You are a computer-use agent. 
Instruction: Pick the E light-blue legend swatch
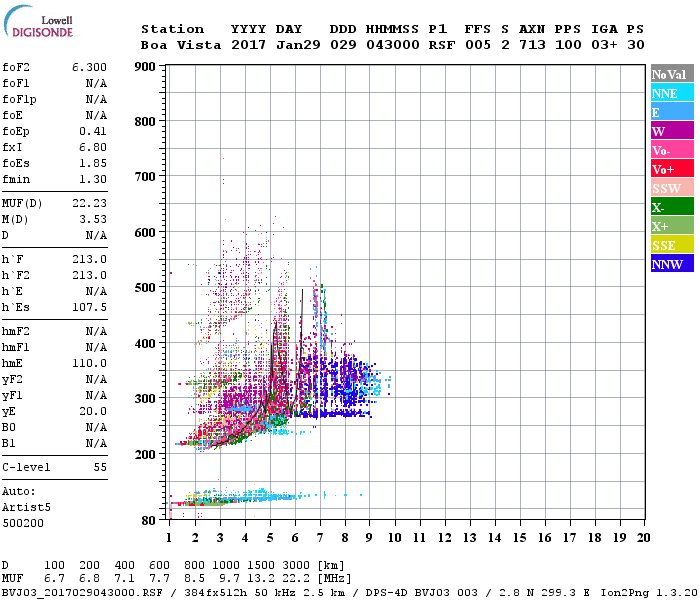pyautogui.click(x=672, y=112)
